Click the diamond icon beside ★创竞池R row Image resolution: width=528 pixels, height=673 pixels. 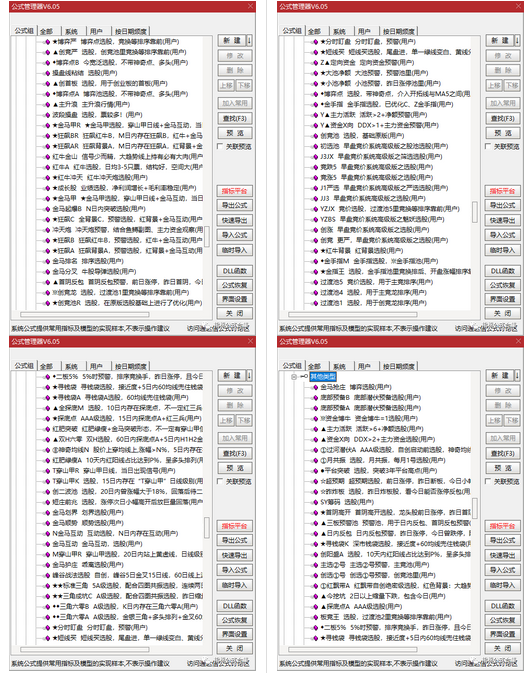[x=48, y=303]
